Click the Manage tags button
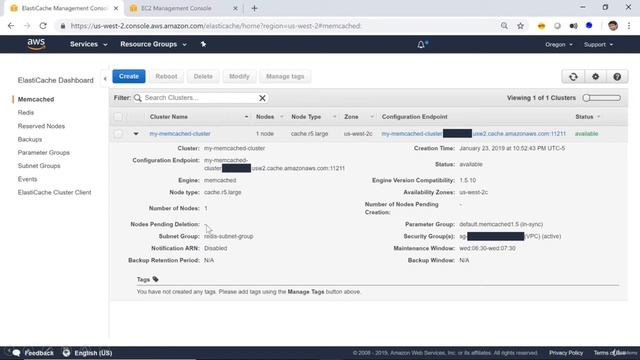The height and width of the screenshot is (360, 640). click(285, 76)
